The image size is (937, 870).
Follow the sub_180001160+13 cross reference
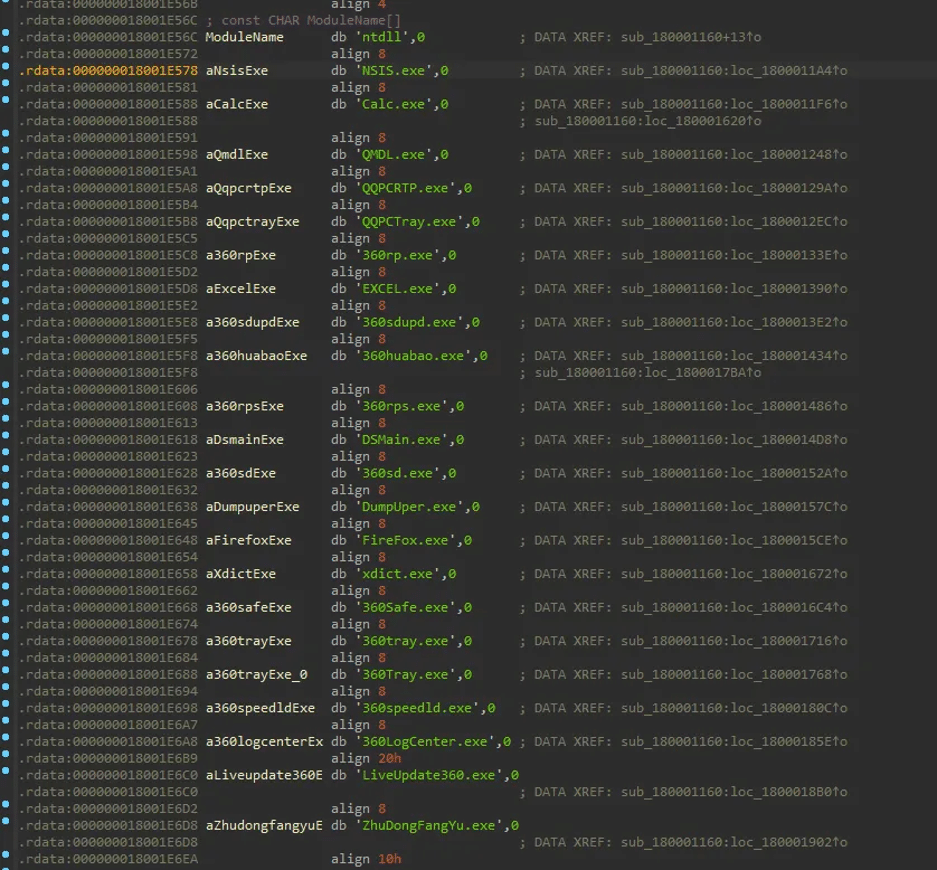[x=691, y=37]
